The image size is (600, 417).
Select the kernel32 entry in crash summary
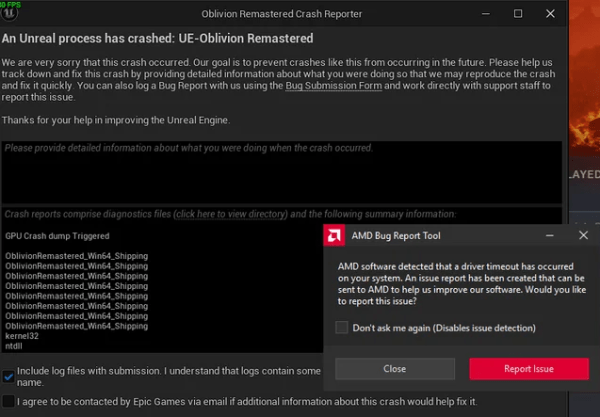tap(21, 334)
